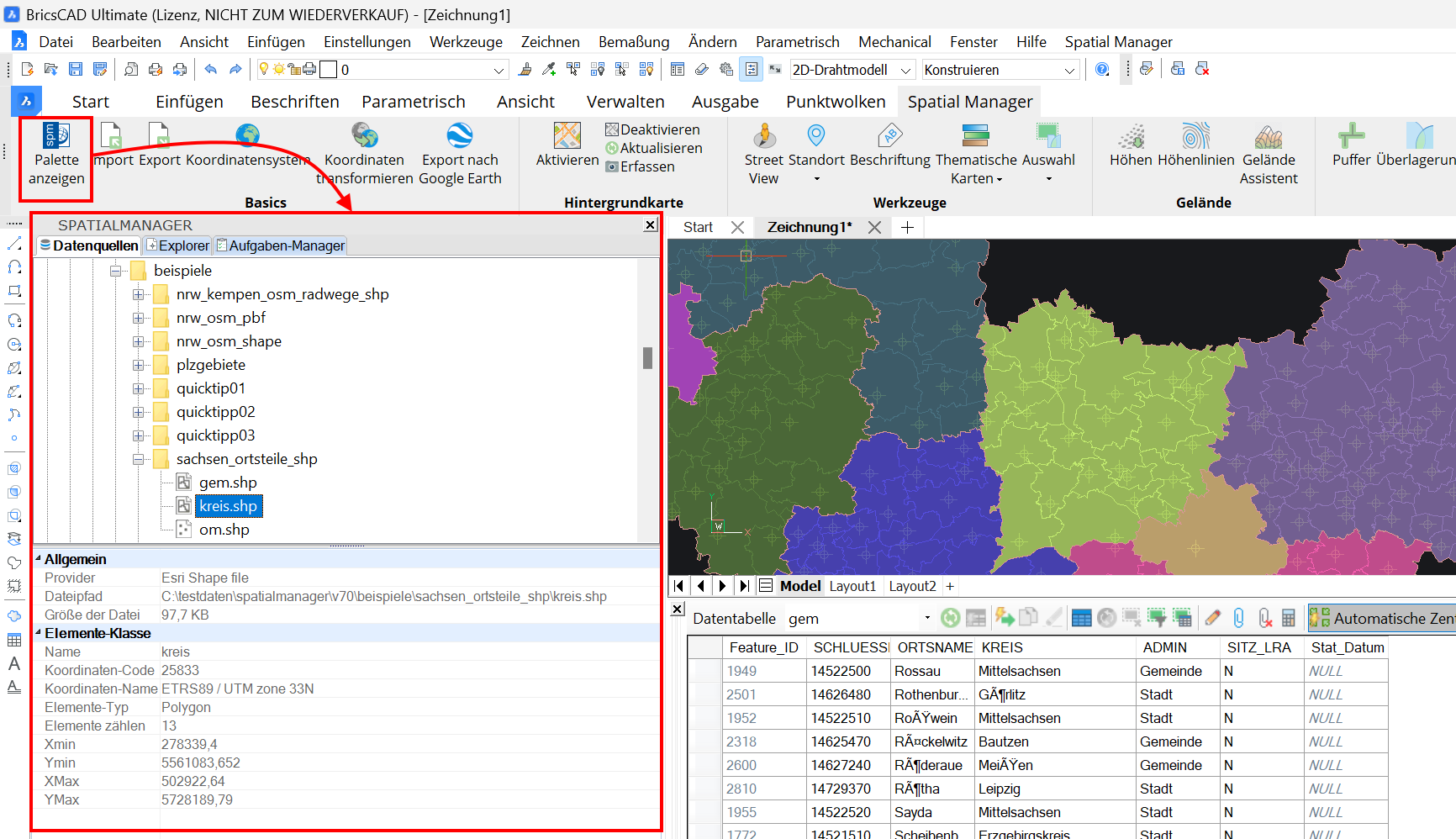Open the Koordinaten transformieren tool

[x=364, y=151]
